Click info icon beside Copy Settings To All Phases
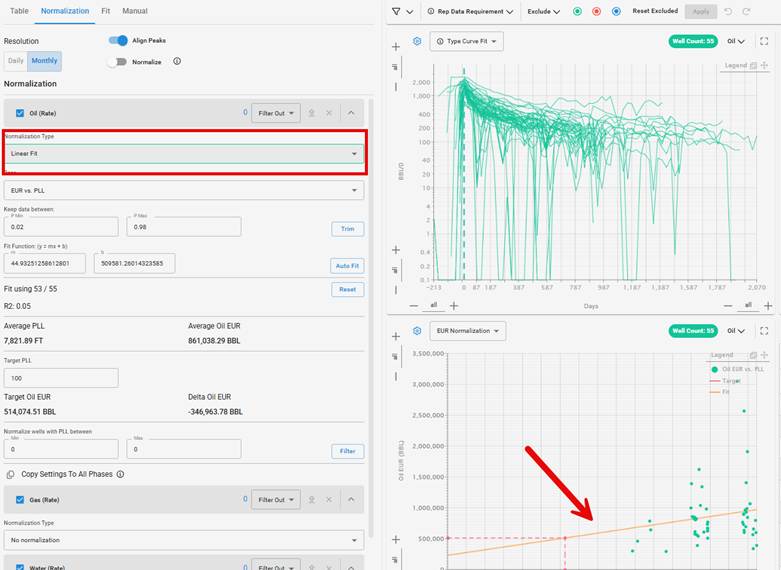This screenshot has height=570, width=781. click(120, 474)
